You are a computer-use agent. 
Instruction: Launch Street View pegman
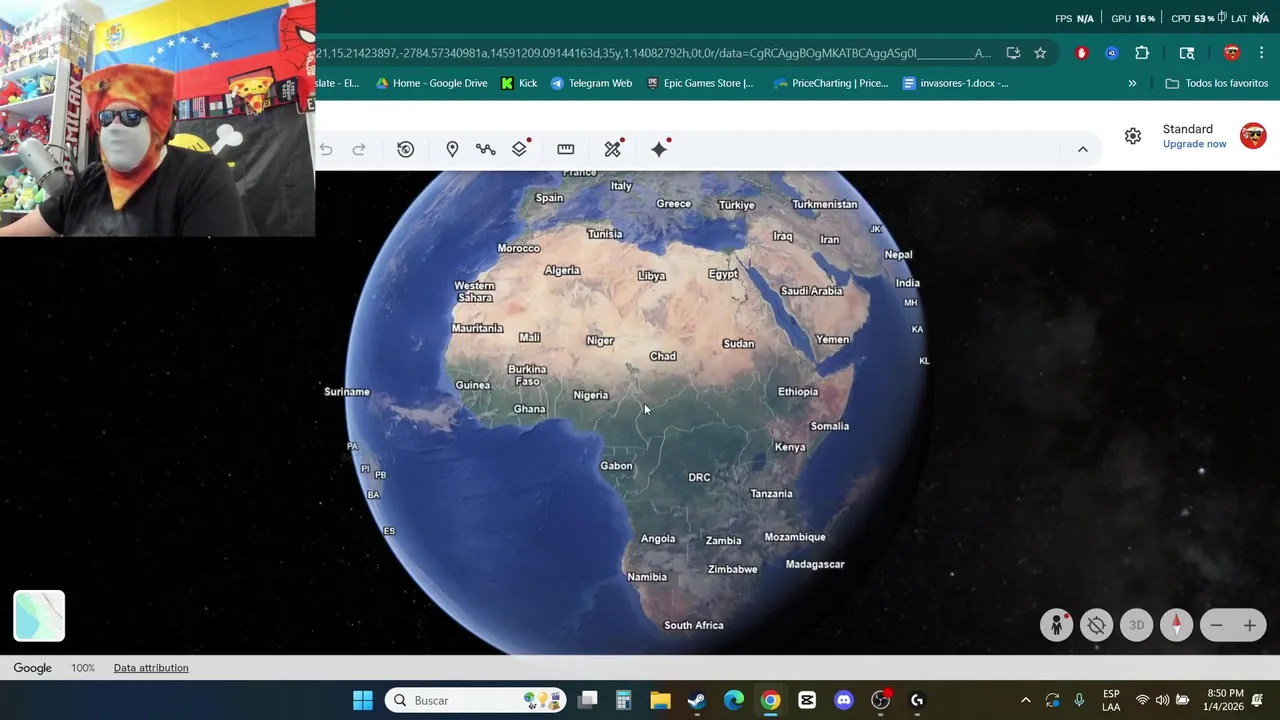coord(1056,625)
